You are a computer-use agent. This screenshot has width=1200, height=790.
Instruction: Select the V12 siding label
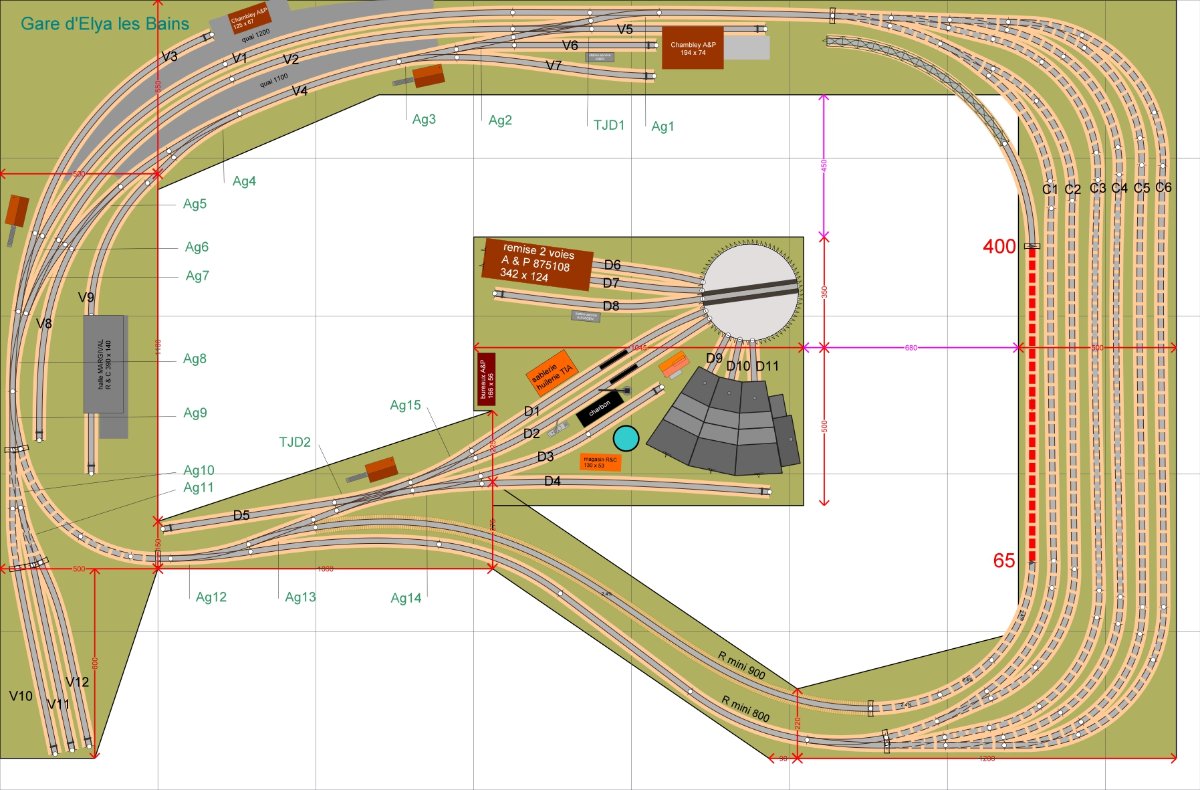click(78, 682)
